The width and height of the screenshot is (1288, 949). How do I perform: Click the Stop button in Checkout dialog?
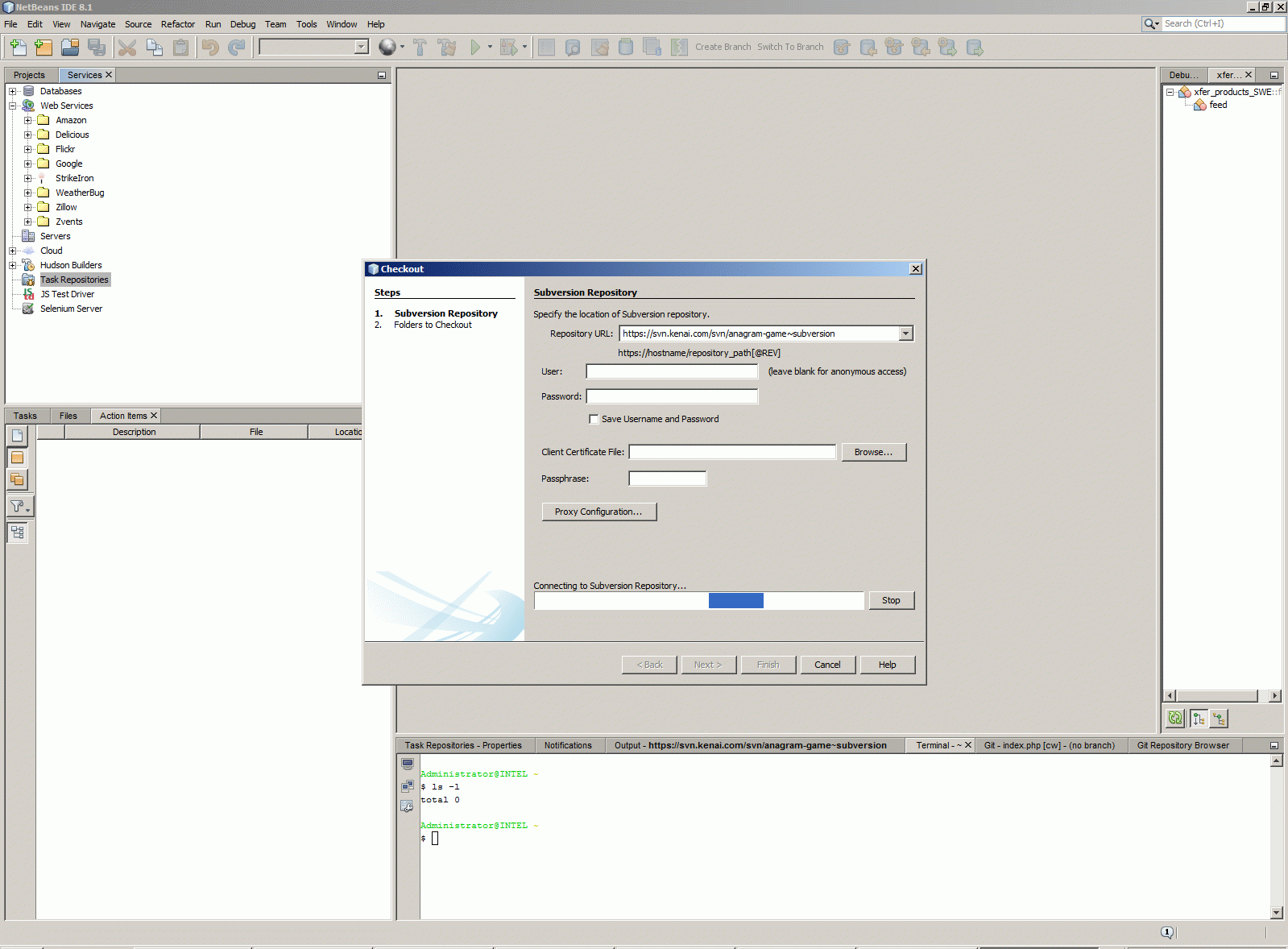pyautogui.click(x=891, y=600)
